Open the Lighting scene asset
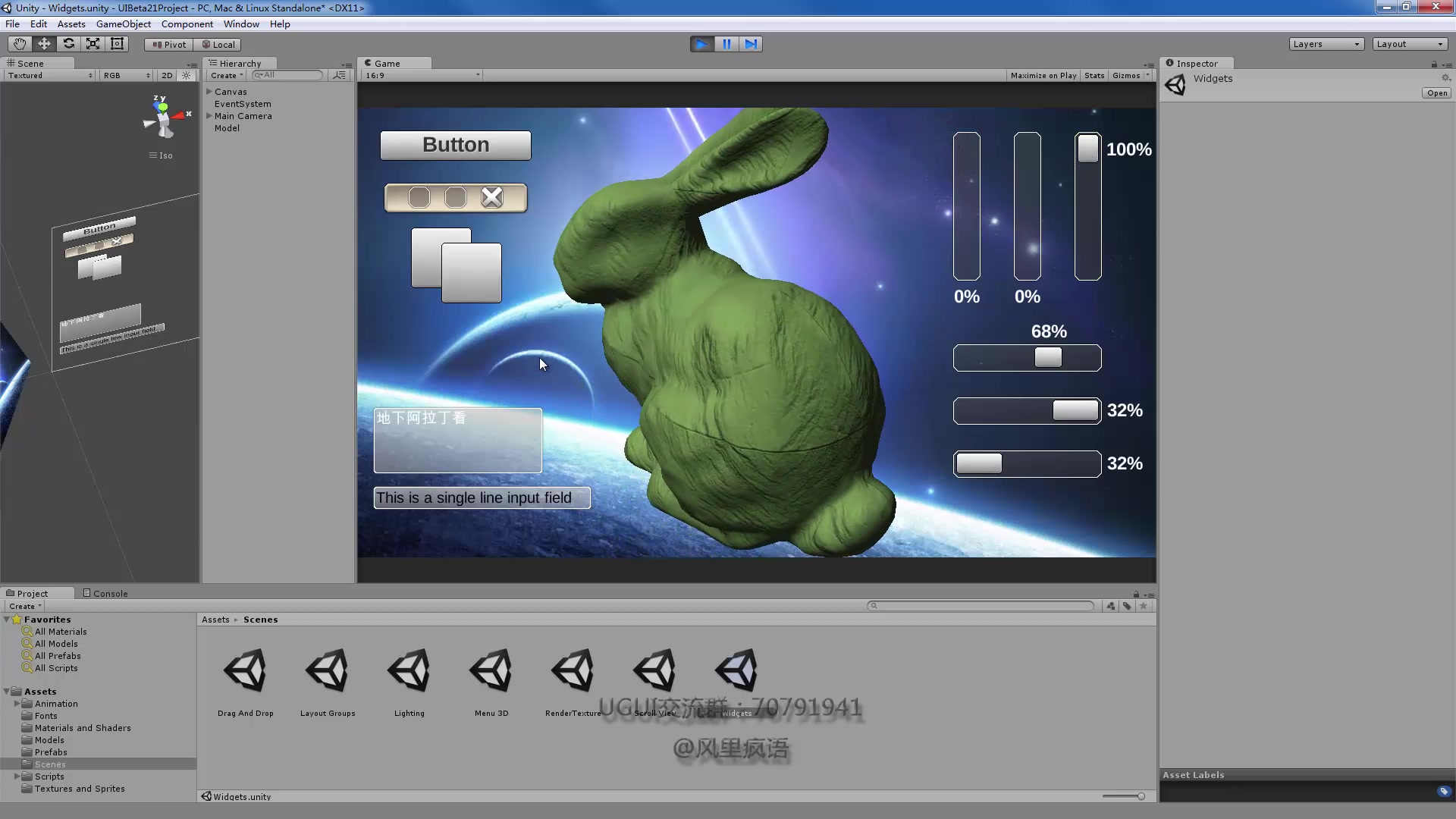 [409, 671]
